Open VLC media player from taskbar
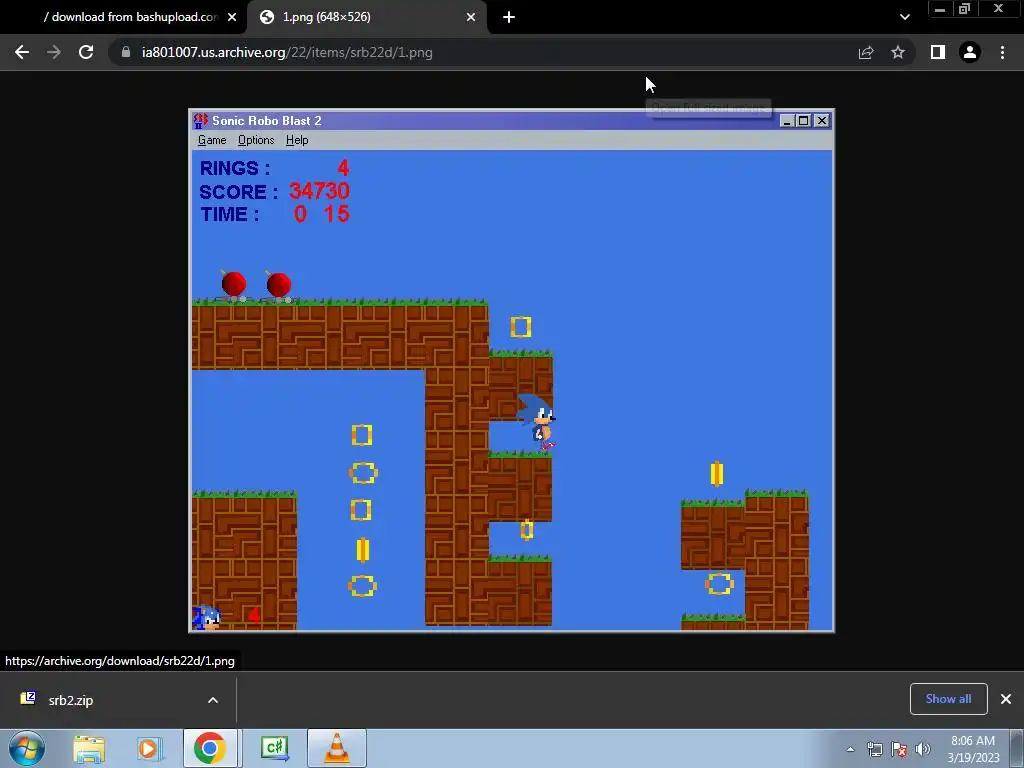1024x768 pixels. [337, 748]
